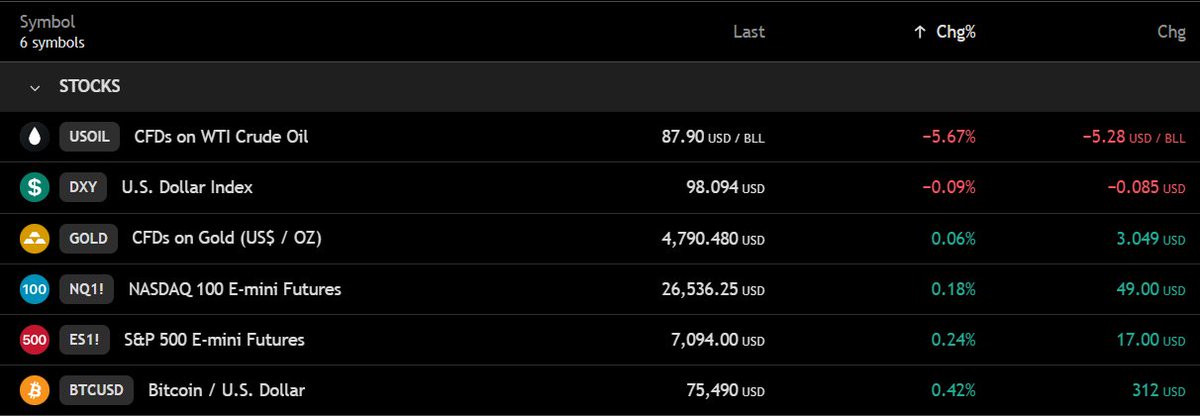Open the USOIL ticker badge

pyautogui.click(x=89, y=137)
